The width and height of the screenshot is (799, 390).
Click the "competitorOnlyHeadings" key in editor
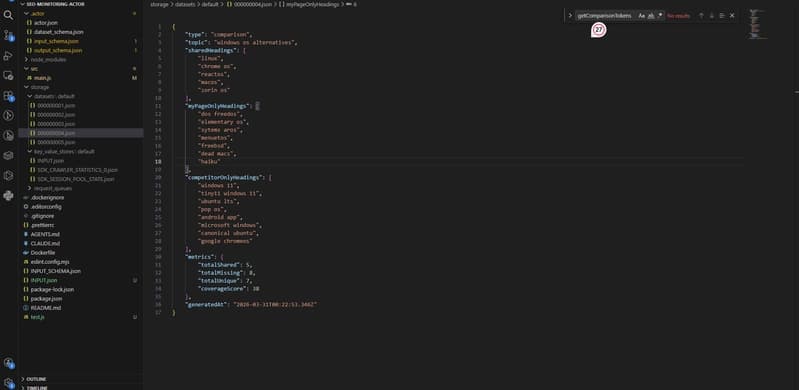[x=225, y=177]
